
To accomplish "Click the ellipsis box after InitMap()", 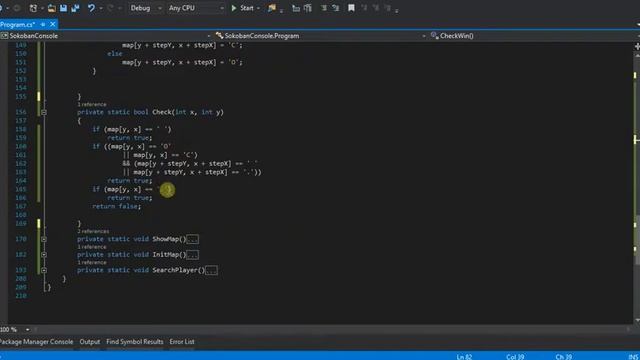I will pyautogui.click(x=192, y=255).
